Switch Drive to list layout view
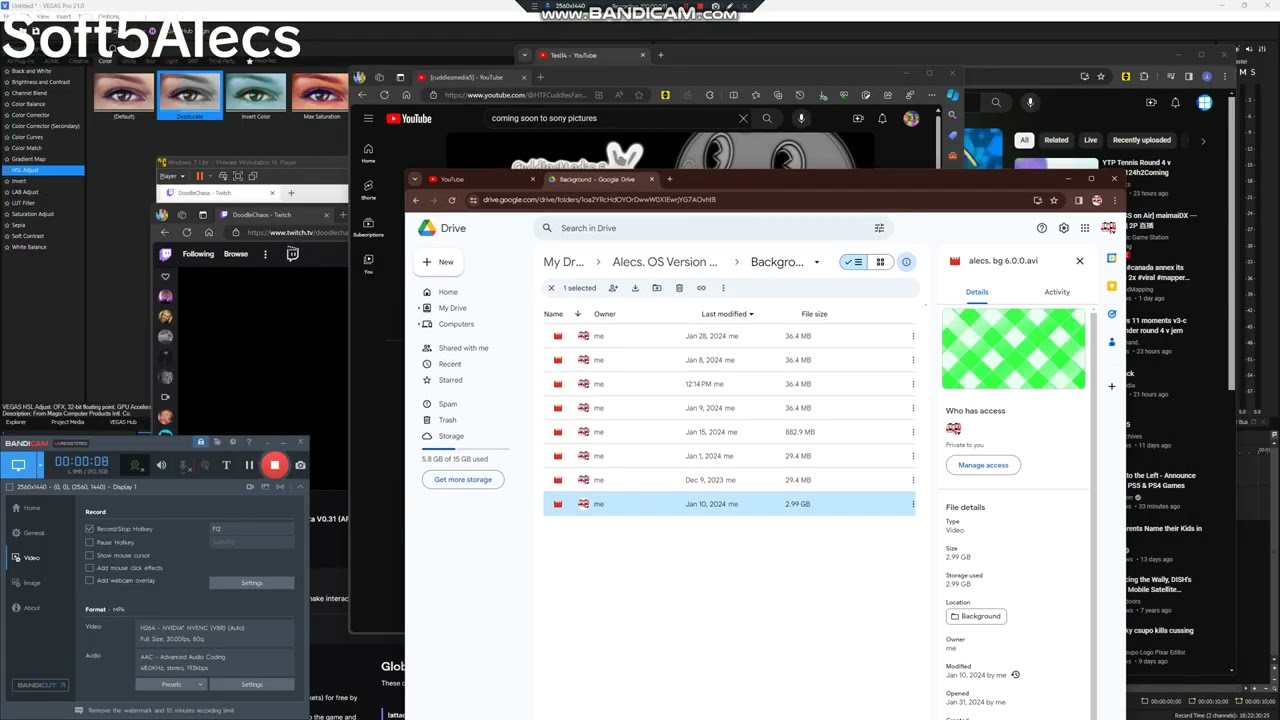Screen dimensions: 1280x720 pos(853,262)
